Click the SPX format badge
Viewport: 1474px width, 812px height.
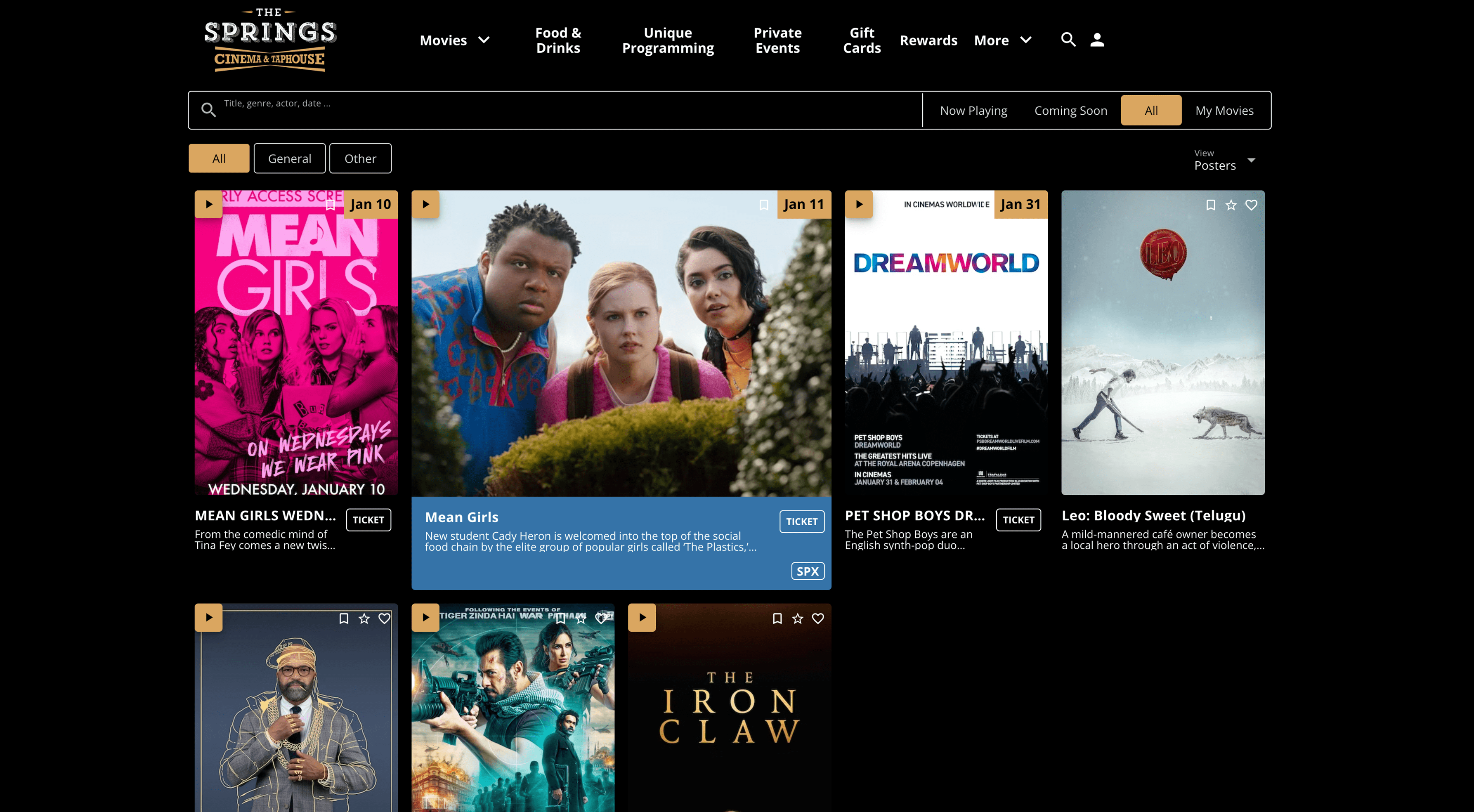point(808,571)
